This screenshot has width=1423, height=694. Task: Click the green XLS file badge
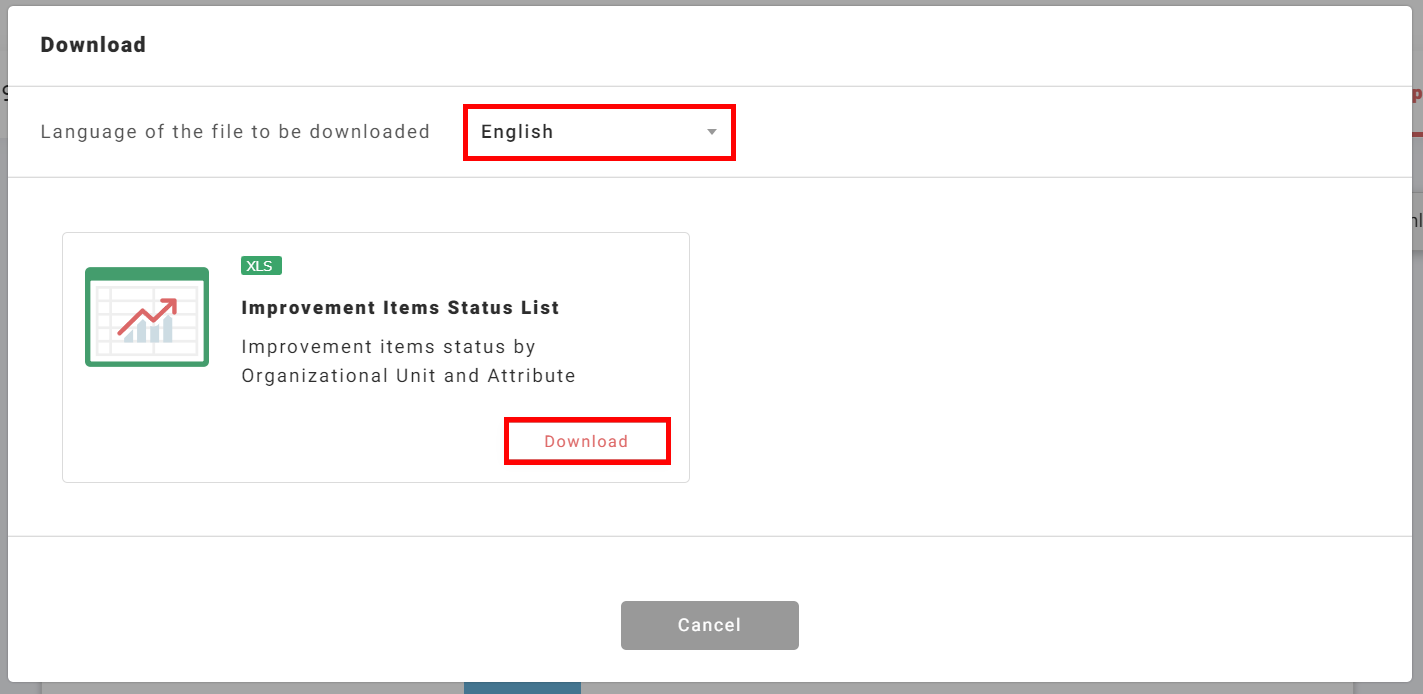tap(261, 266)
